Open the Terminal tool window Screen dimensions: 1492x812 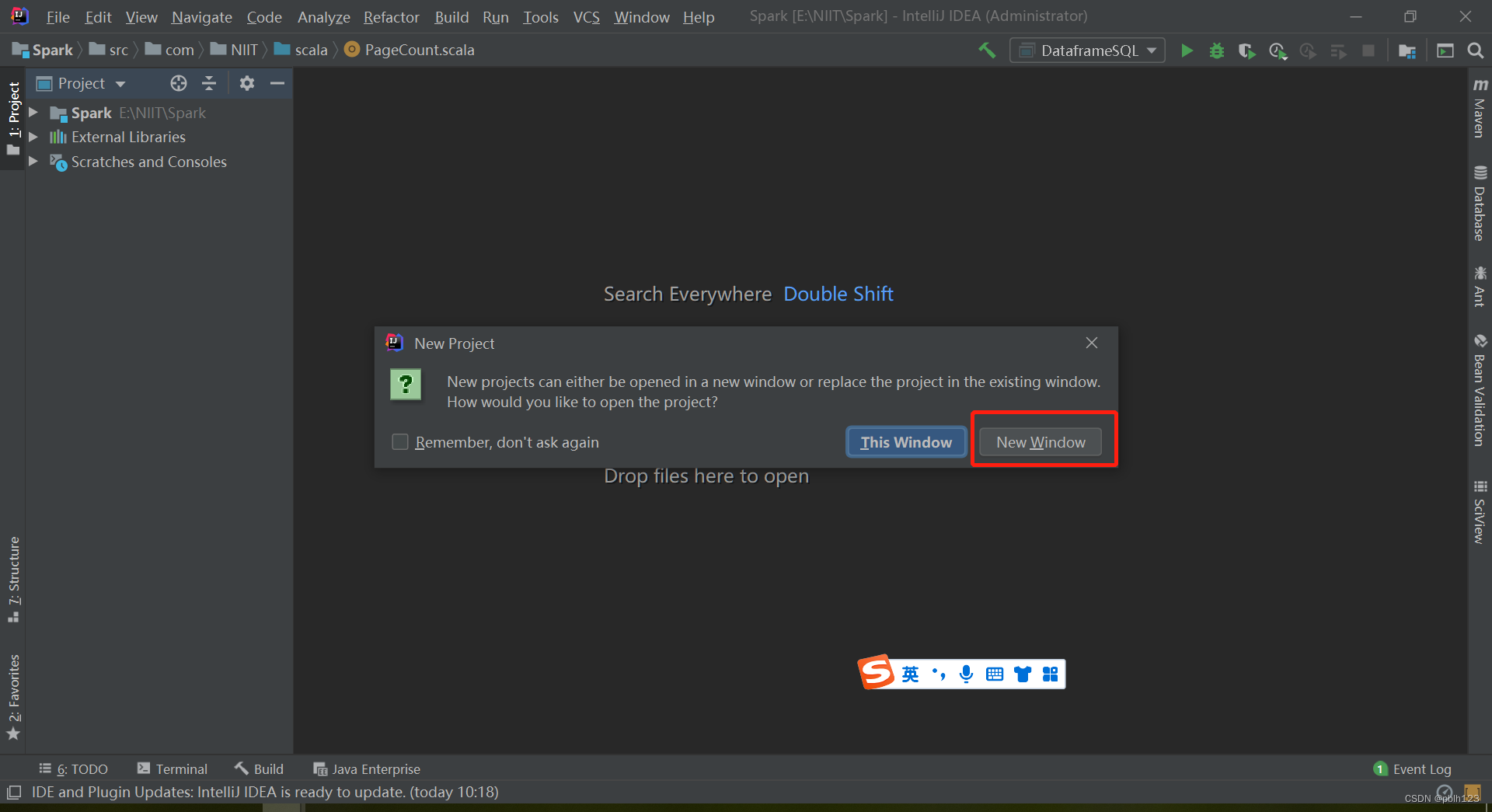pyautogui.click(x=173, y=768)
